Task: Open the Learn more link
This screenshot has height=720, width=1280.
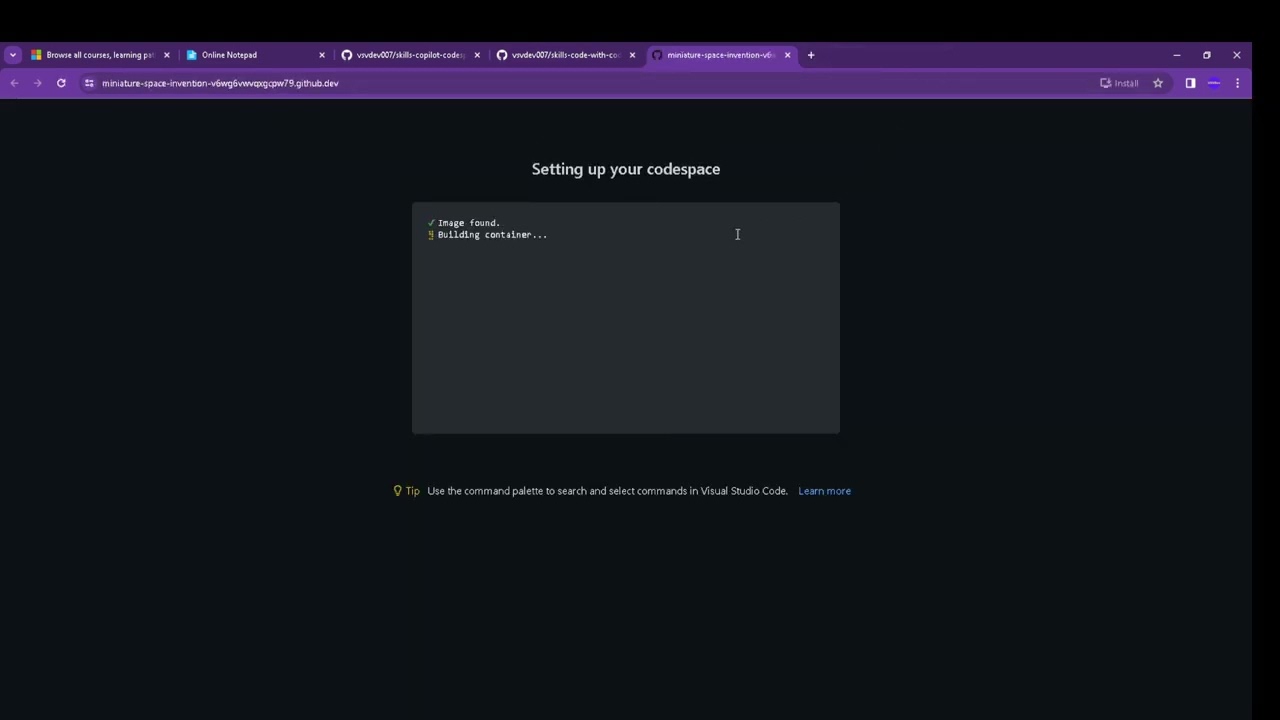Action: 824,491
